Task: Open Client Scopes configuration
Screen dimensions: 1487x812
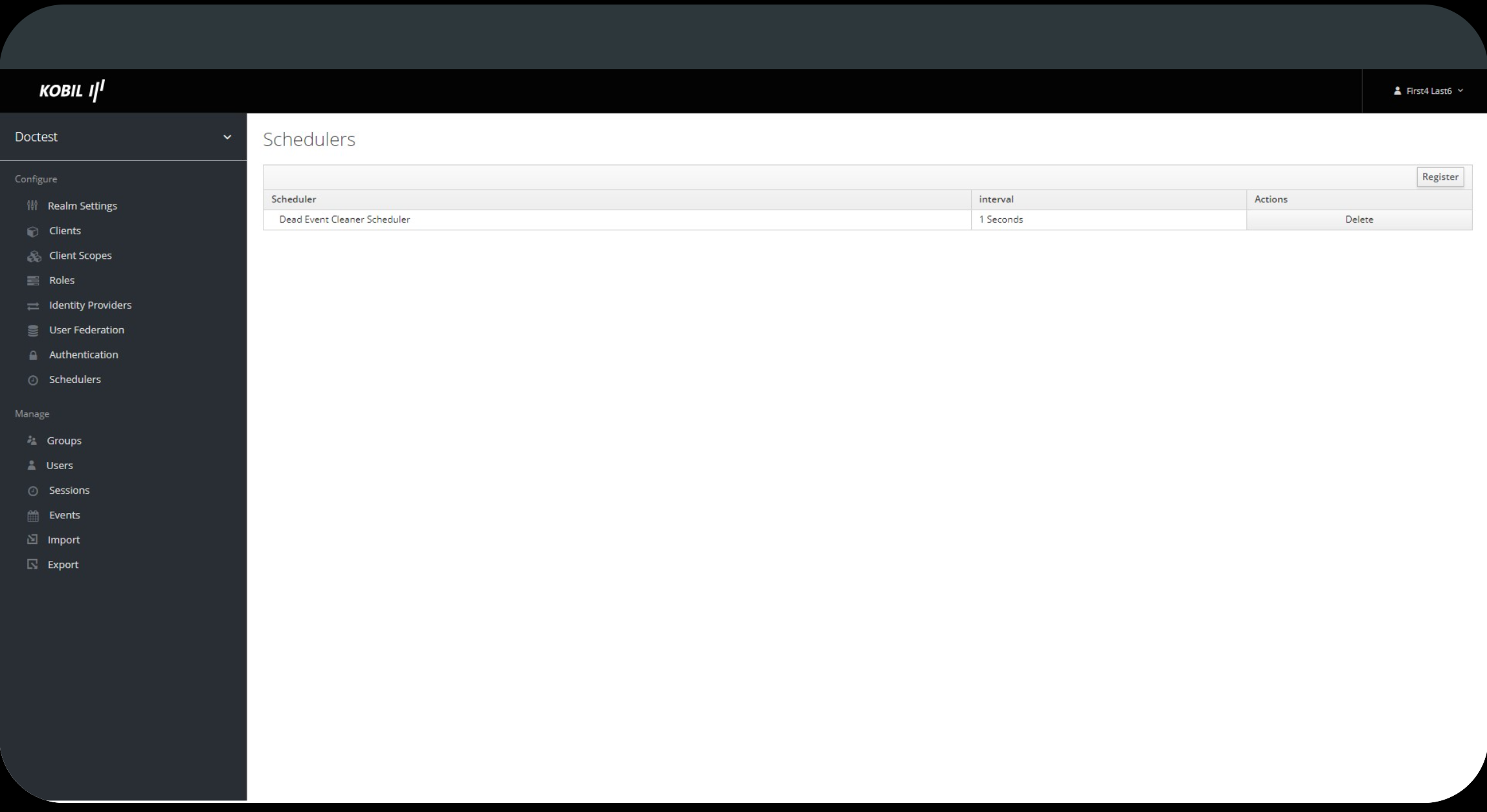Action: [80, 254]
